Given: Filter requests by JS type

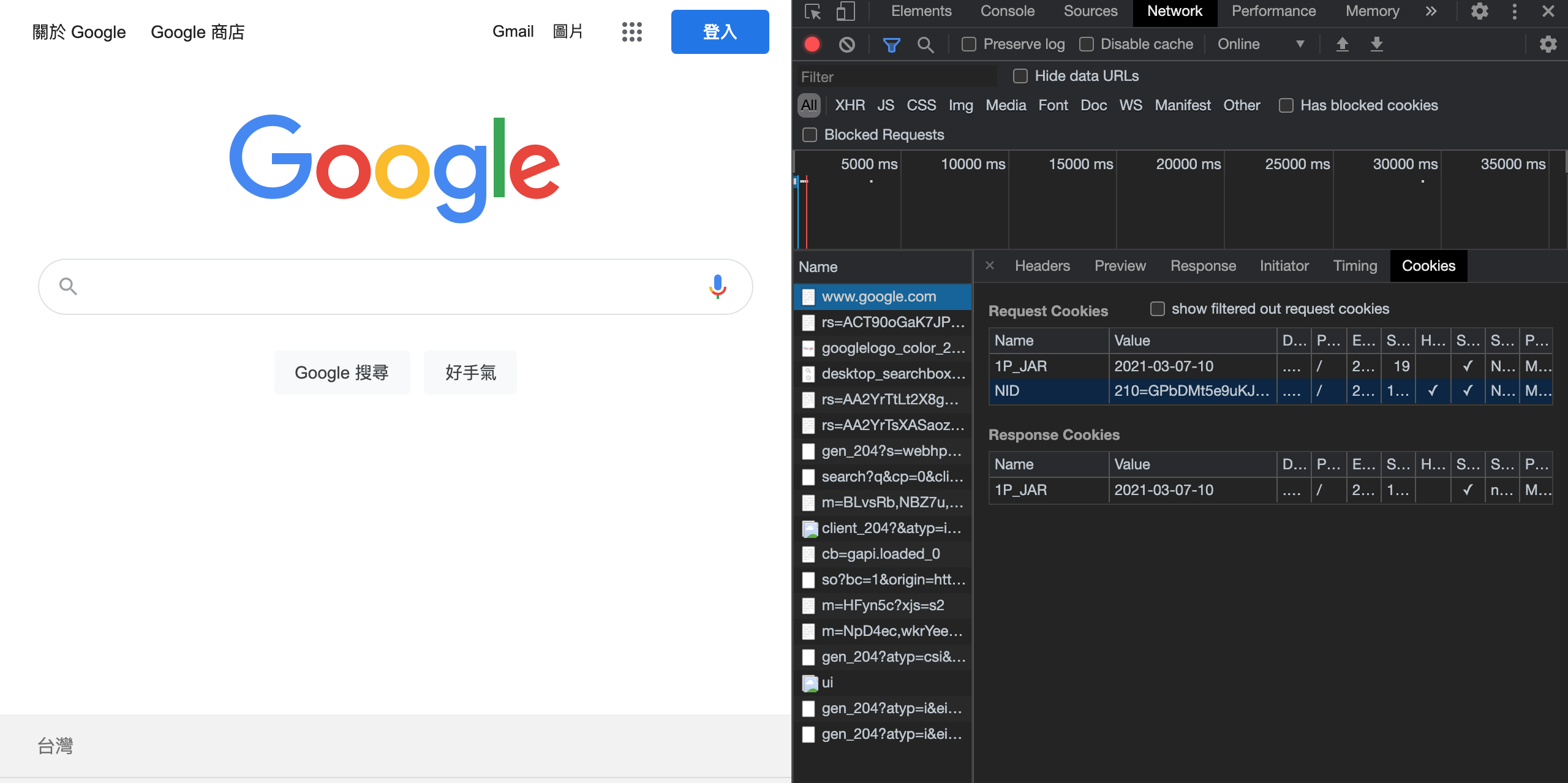Looking at the screenshot, I should coord(886,105).
